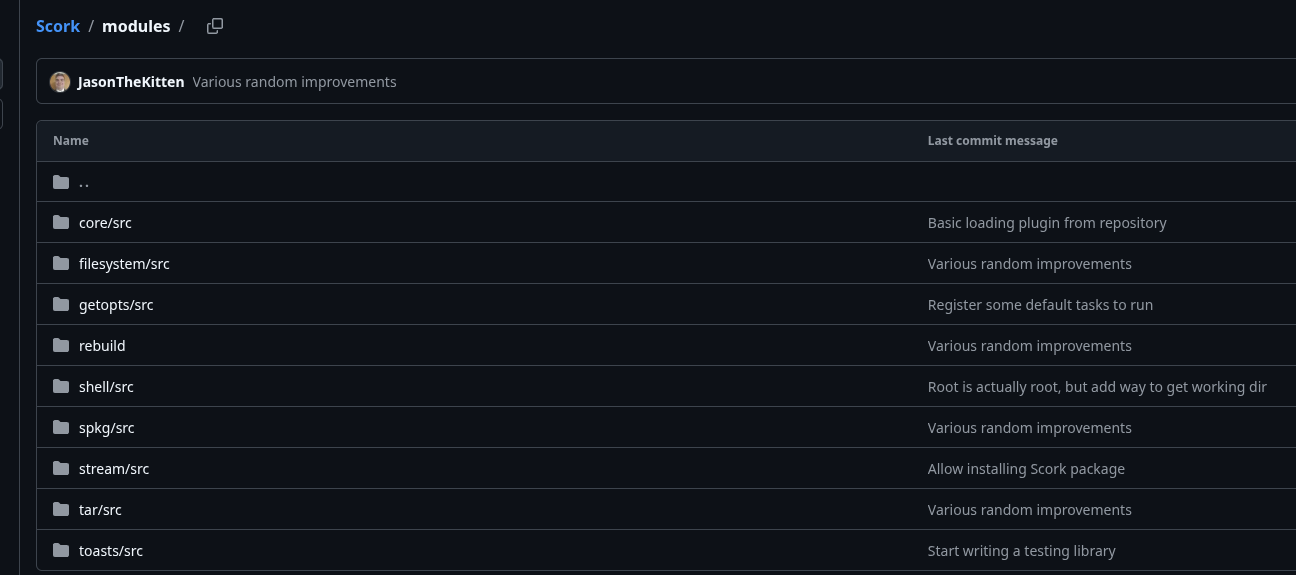Open the rebuild folder name
Screen dimensions: 1296x575
[102, 345]
